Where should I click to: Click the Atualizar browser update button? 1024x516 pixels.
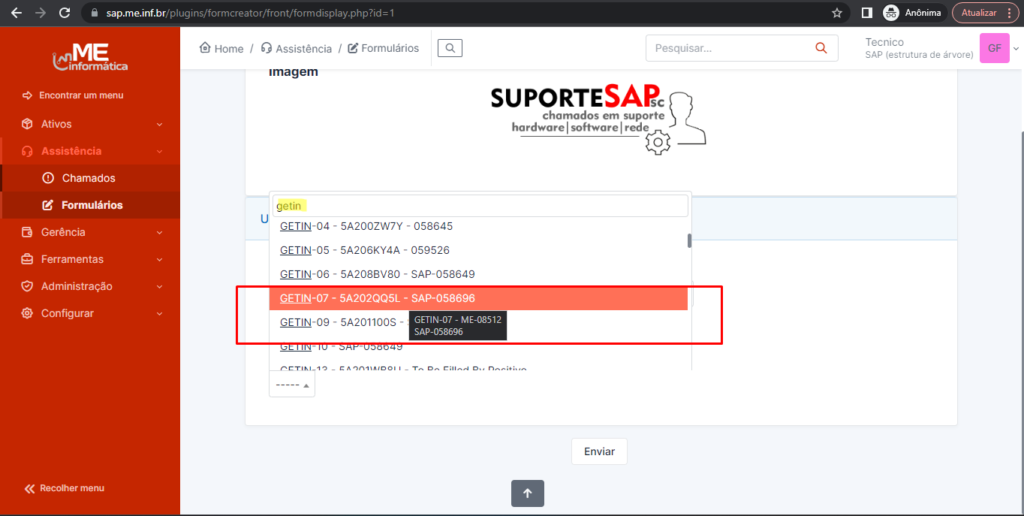click(x=985, y=12)
